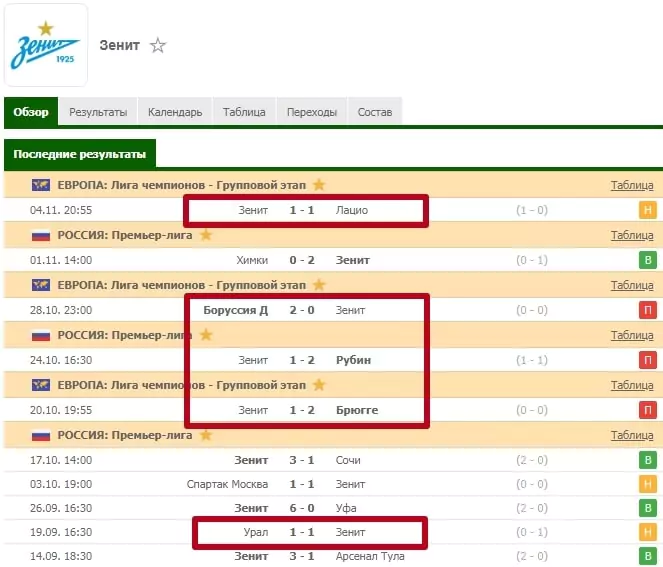This screenshot has height=567, width=663.
Task: Toggle star for Premier League header above Сочи match
Action: click(205, 435)
